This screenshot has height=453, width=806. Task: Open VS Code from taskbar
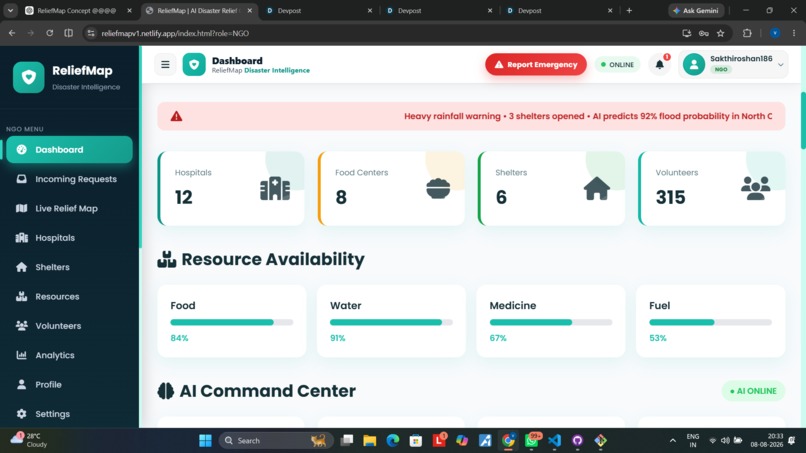[554, 441]
